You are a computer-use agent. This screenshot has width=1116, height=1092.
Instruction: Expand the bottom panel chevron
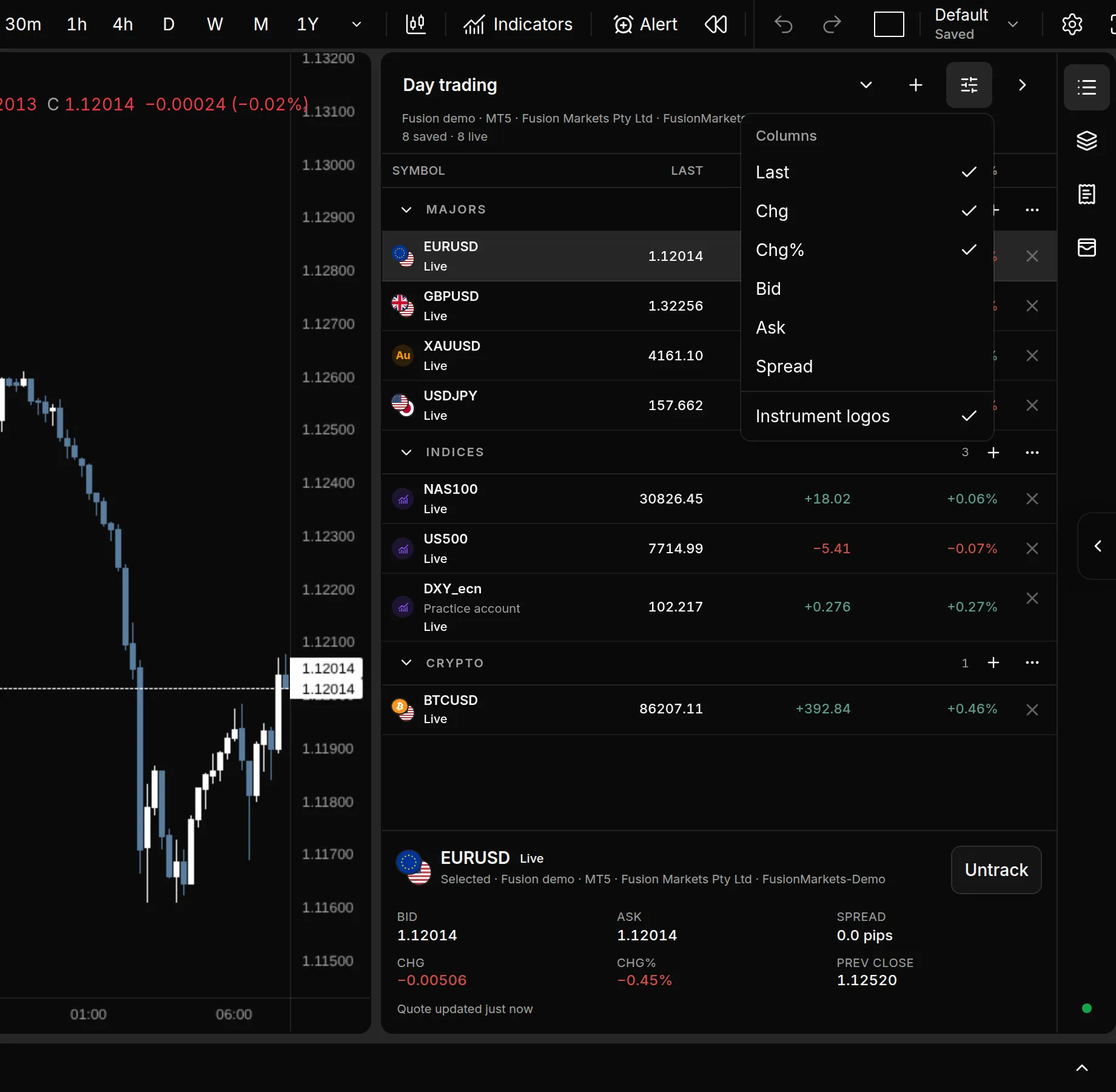click(1081, 1068)
